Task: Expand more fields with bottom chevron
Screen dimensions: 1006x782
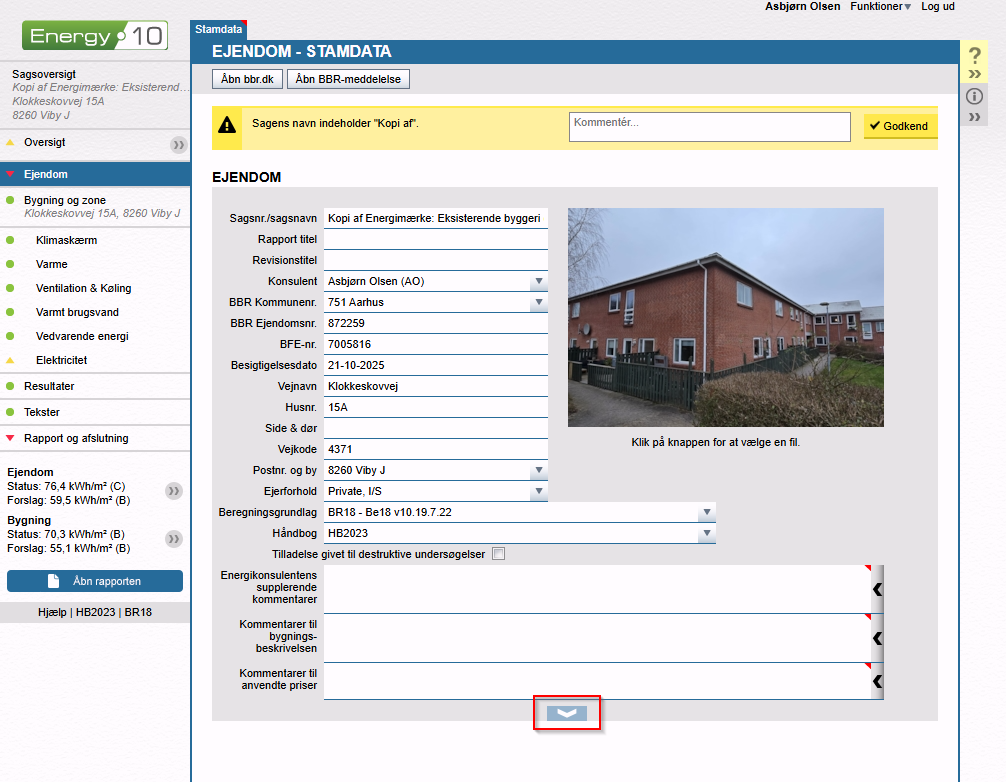Action: tap(567, 713)
